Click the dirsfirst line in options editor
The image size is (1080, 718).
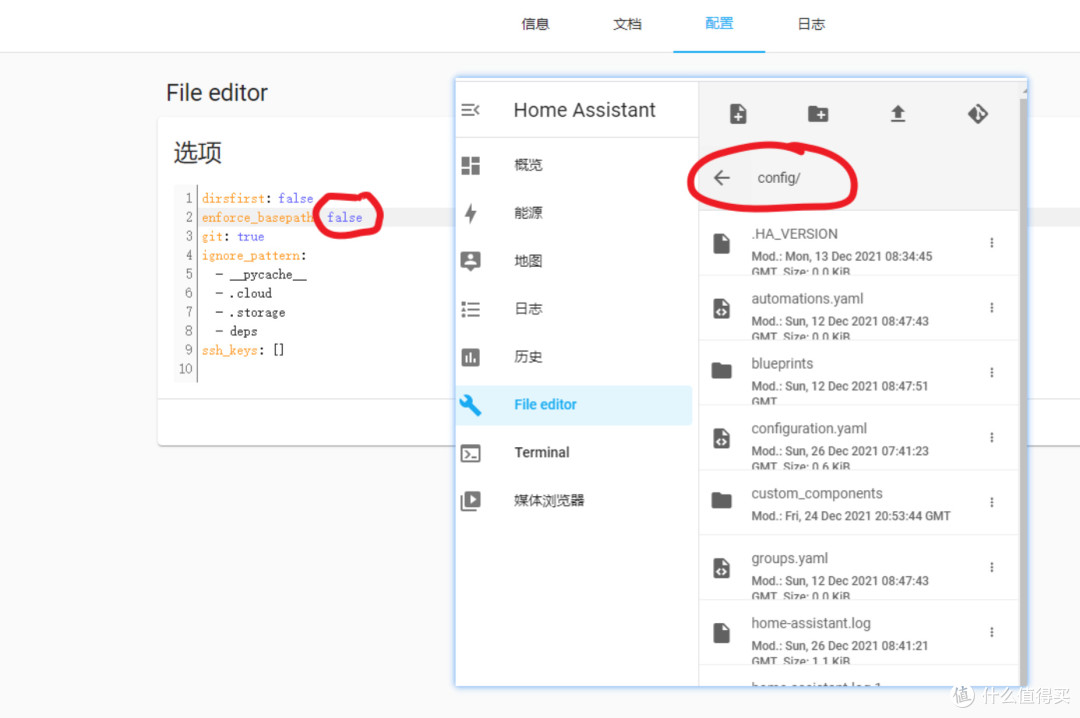coord(258,198)
